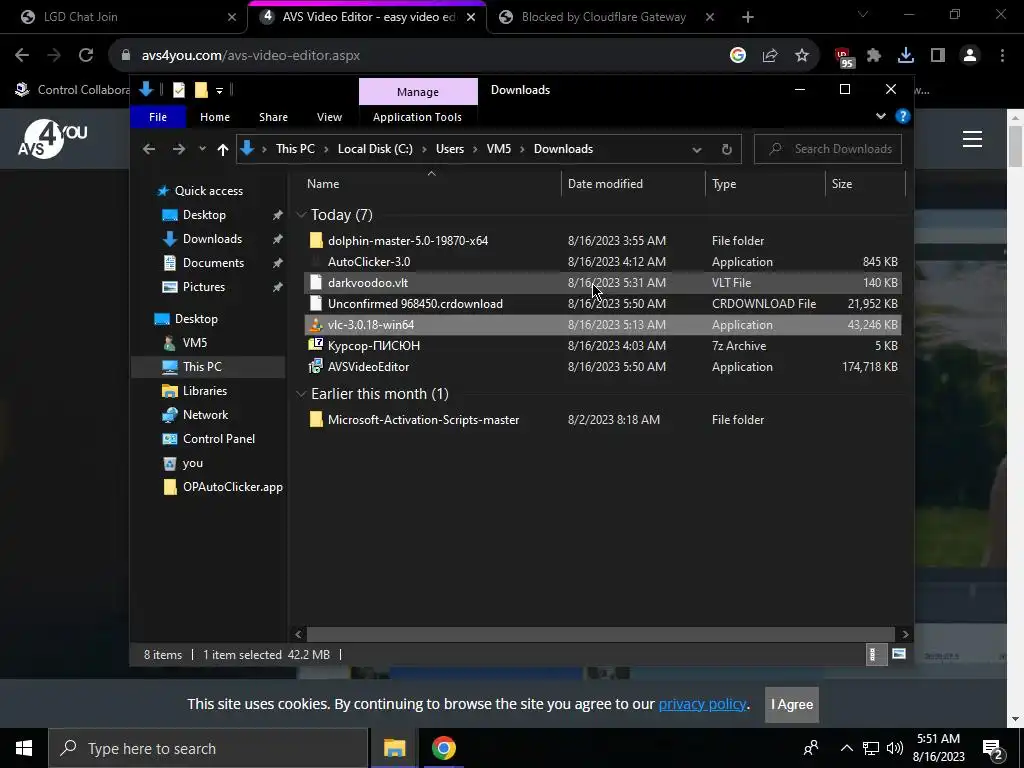Screen dimensions: 1024x768
Task: Open the Chrome Downloads icon
Action: click(x=906, y=56)
